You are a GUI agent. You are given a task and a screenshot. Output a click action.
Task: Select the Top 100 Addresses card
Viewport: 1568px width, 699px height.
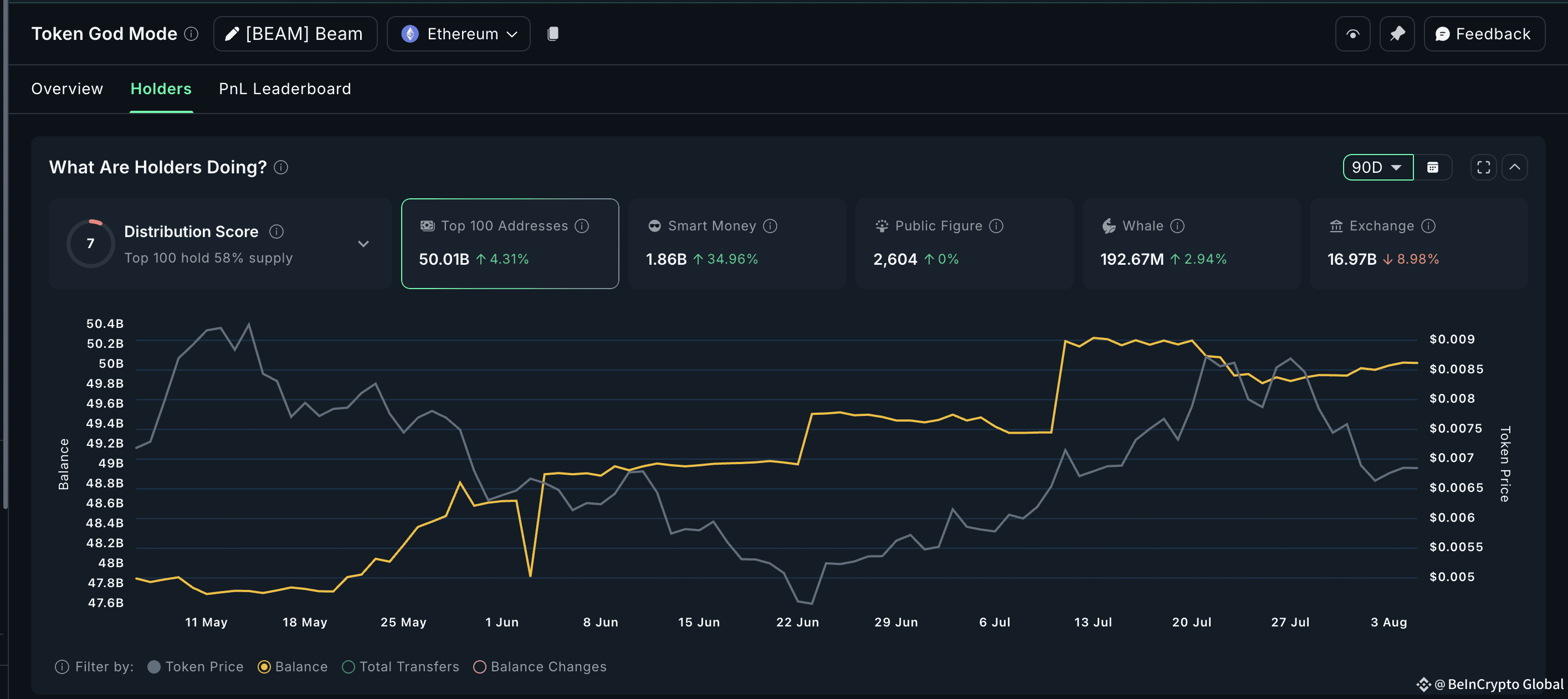pos(510,243)
